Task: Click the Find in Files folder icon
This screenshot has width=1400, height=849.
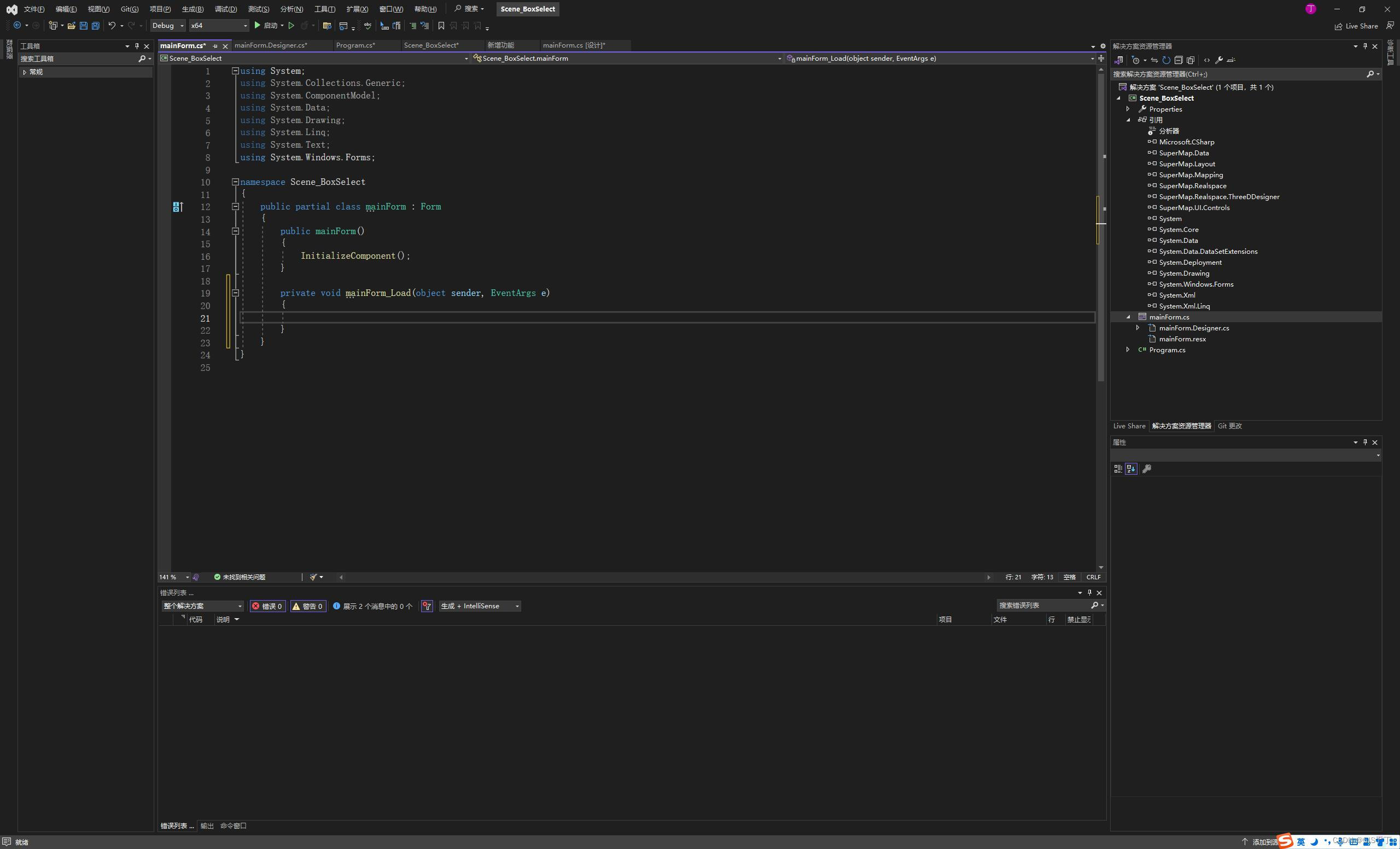Action: [326, 26]
